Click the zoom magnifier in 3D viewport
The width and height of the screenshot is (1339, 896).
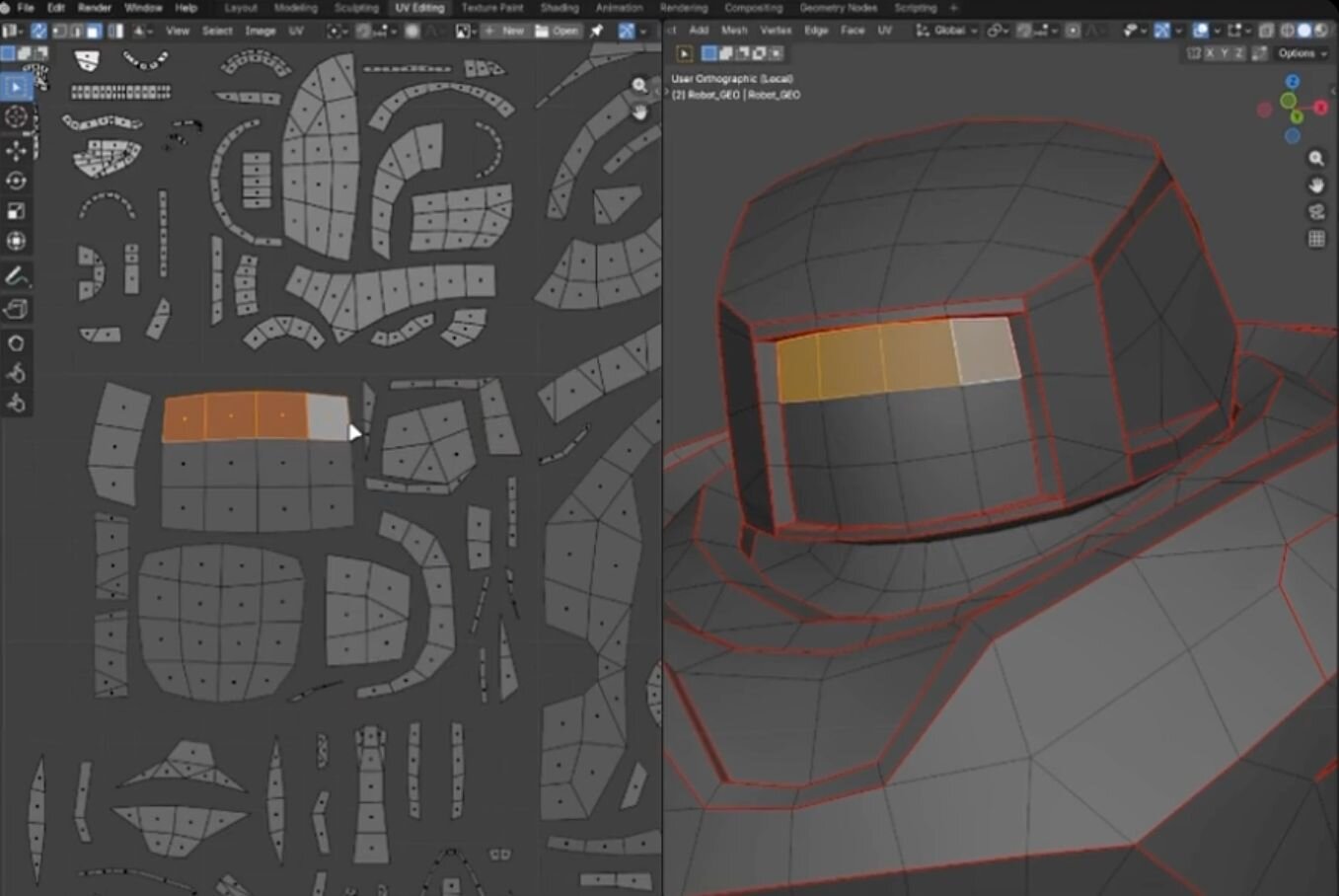tap(1316, 159)
